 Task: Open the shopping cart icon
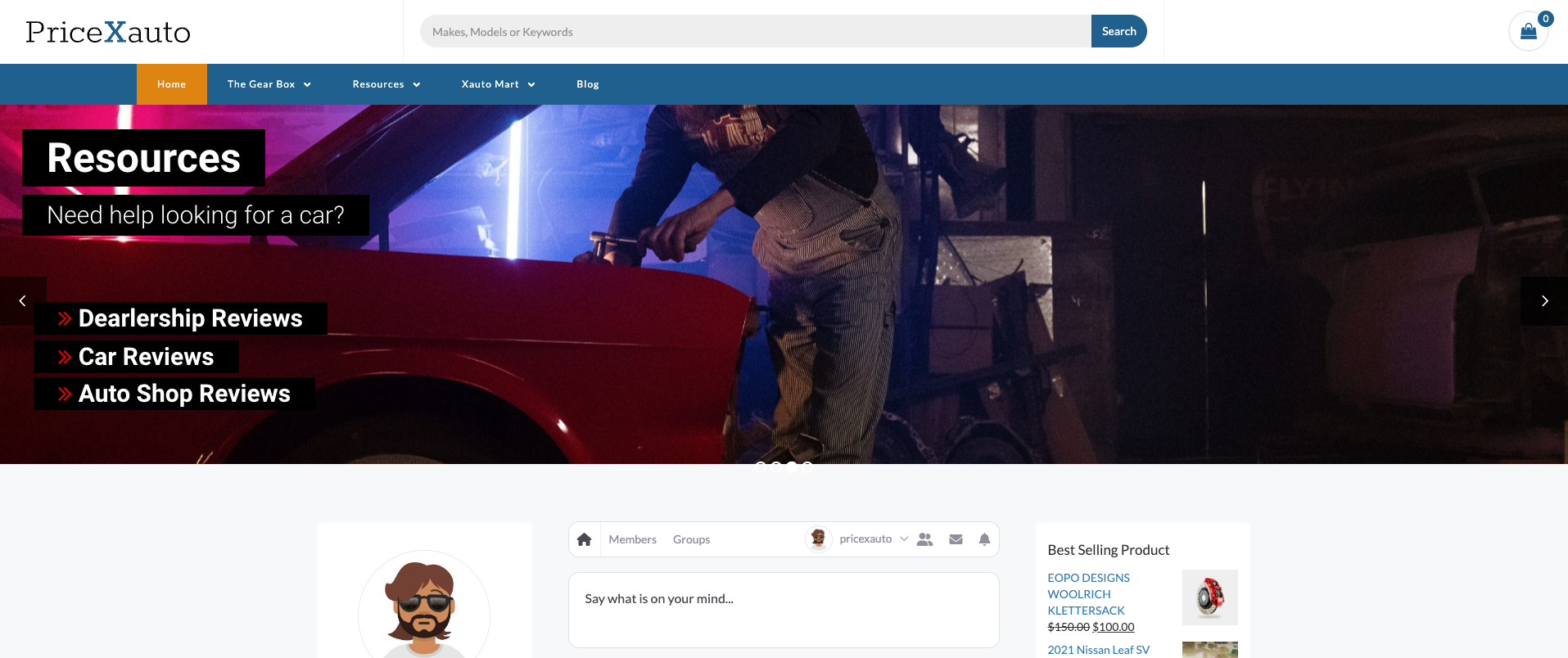(1528, 32)
